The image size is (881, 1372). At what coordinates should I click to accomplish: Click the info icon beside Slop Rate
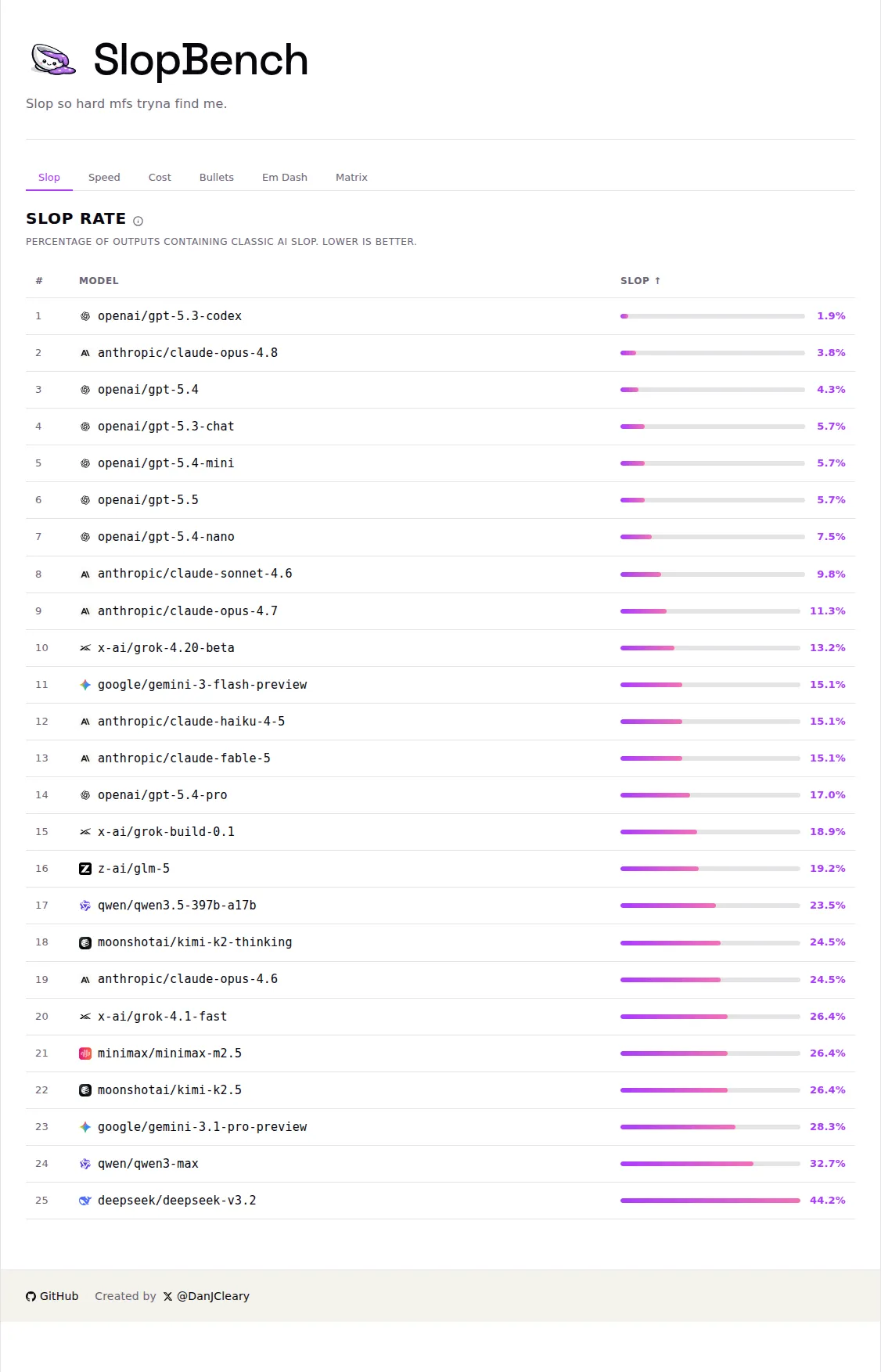point(138,221)
